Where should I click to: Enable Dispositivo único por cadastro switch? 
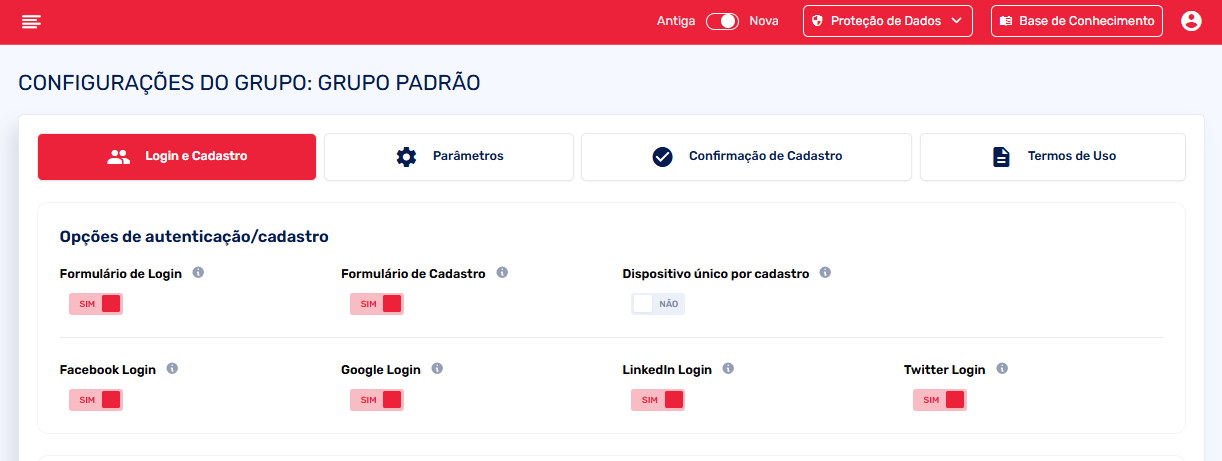point(658,304)
